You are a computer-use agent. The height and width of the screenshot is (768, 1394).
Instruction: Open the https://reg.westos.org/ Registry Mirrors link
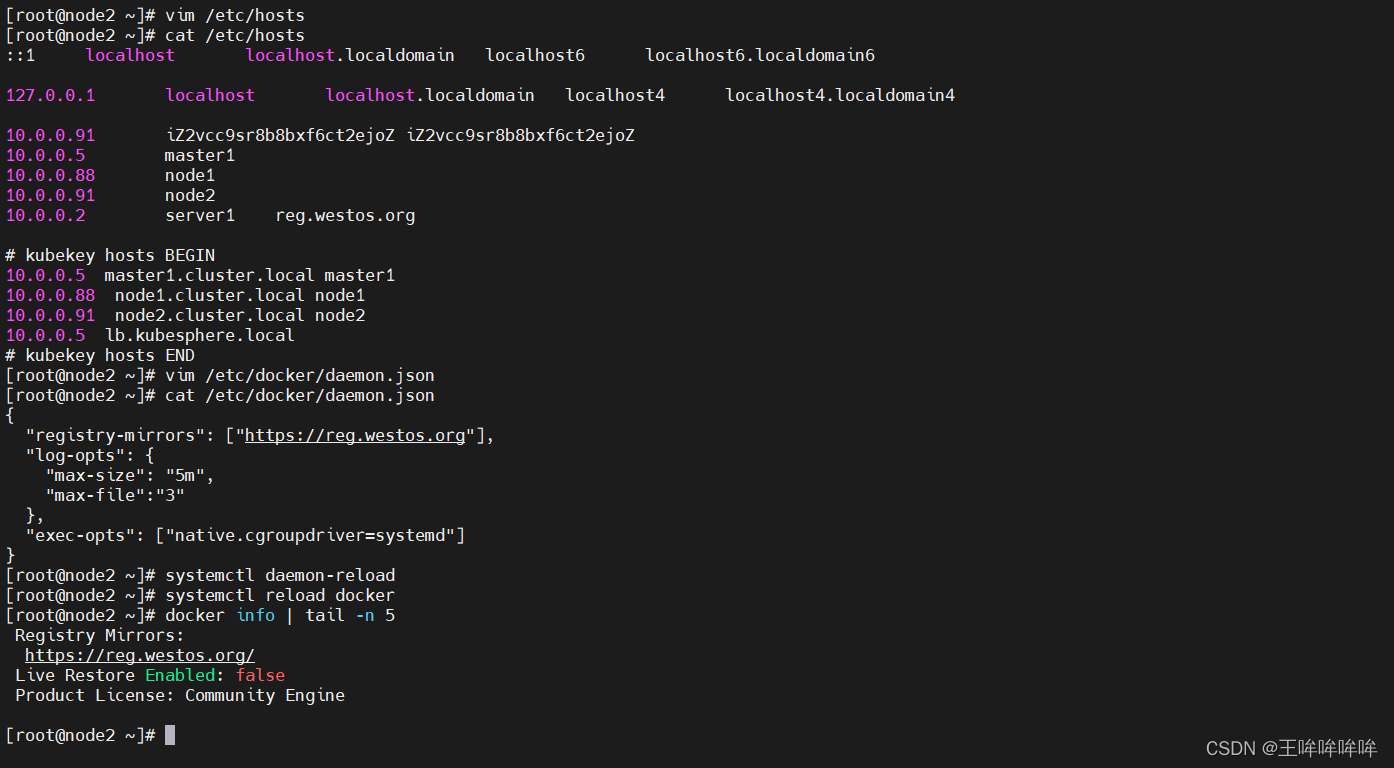140,655
